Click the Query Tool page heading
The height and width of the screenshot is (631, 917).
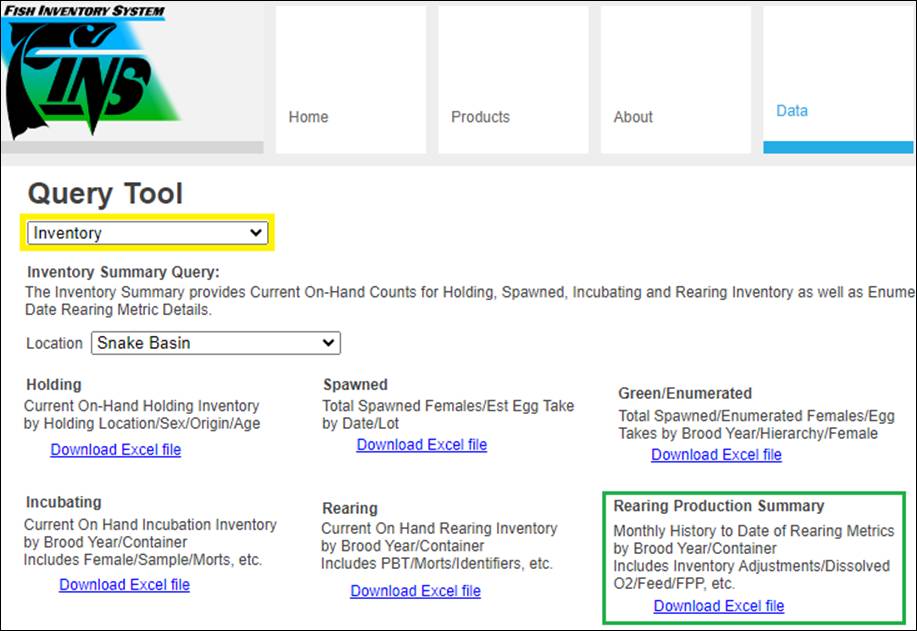click(x=105, y=193)
